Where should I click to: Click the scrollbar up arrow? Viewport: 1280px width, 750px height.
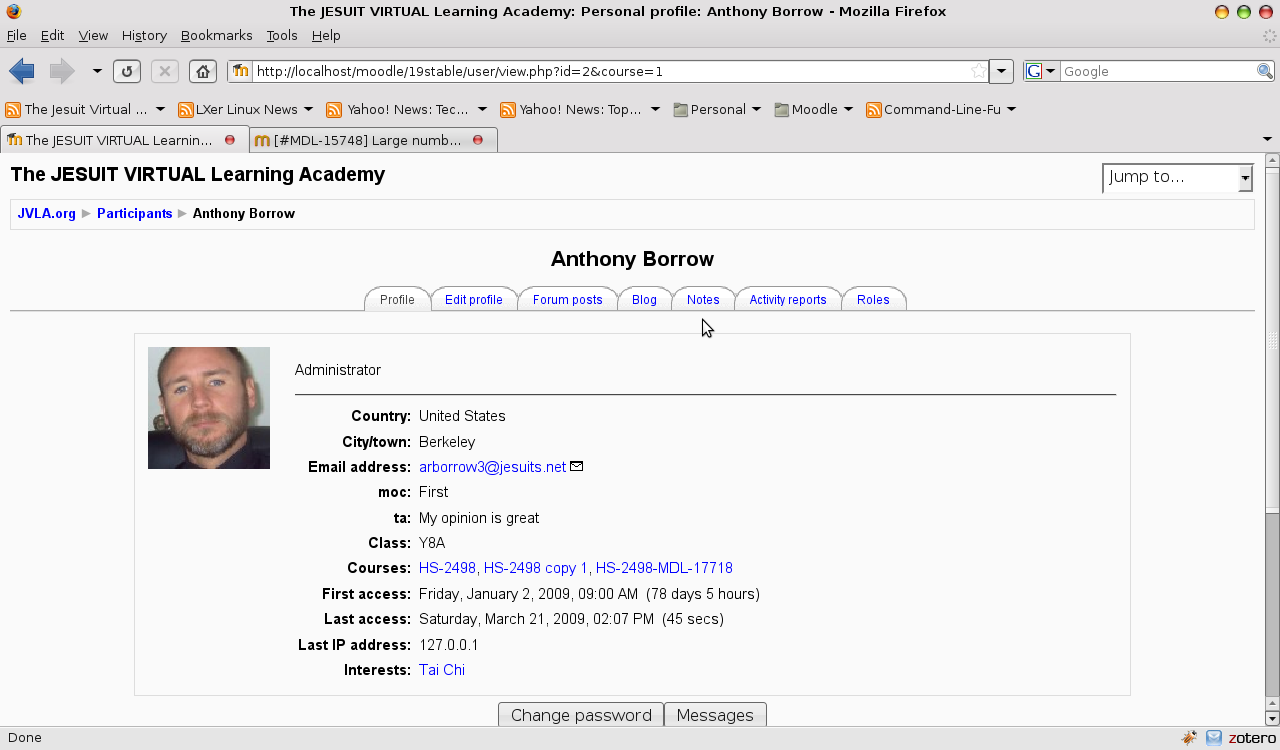1272,161
